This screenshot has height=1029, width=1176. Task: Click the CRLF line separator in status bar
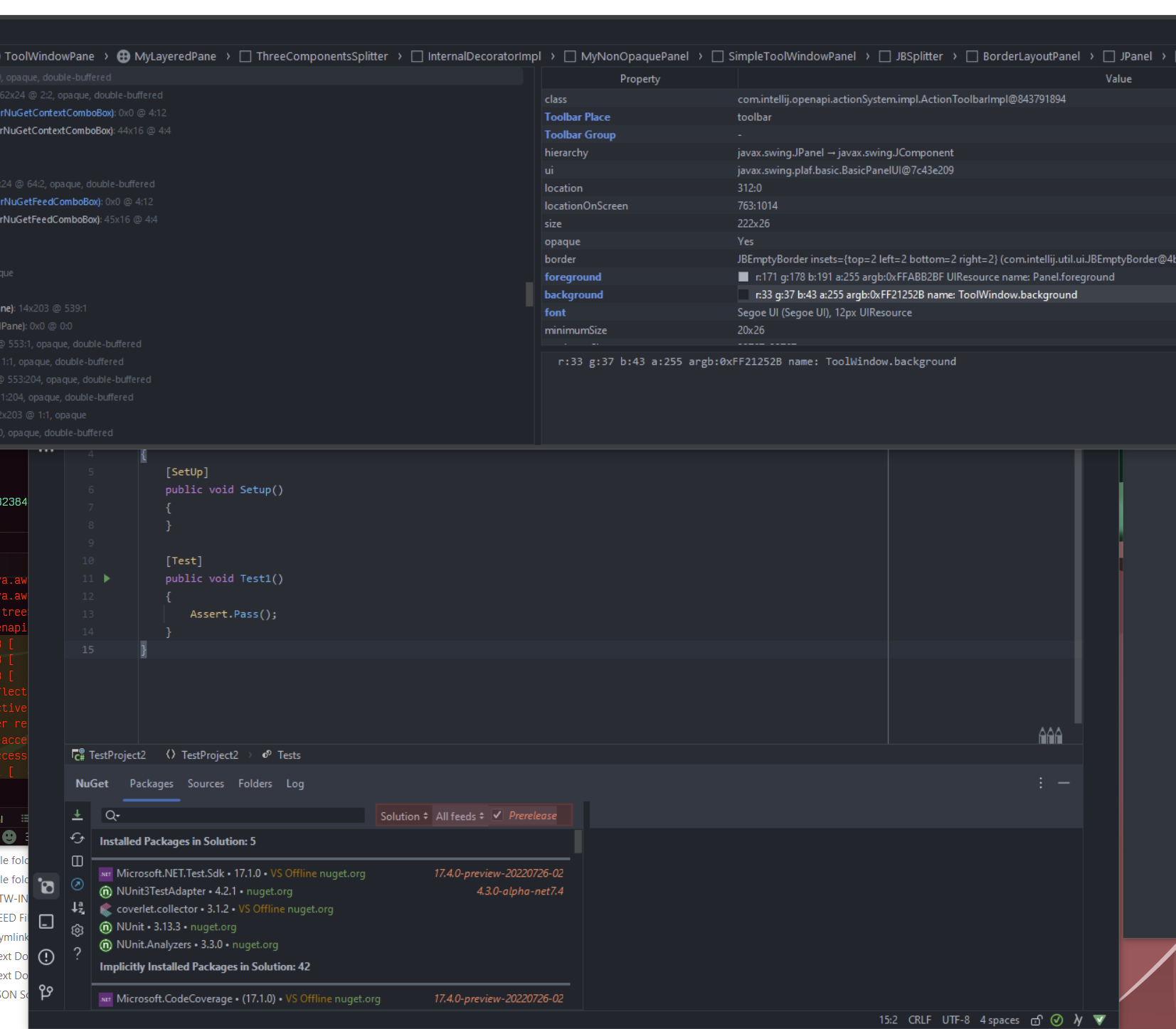tap(919, 1020)
